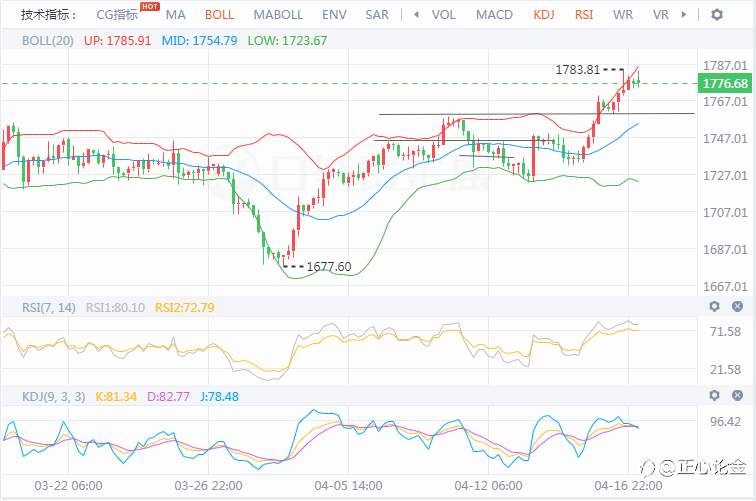The image size is (756, 501).
Task: Open RSI panel settings gear
Action: pos(714,306)
